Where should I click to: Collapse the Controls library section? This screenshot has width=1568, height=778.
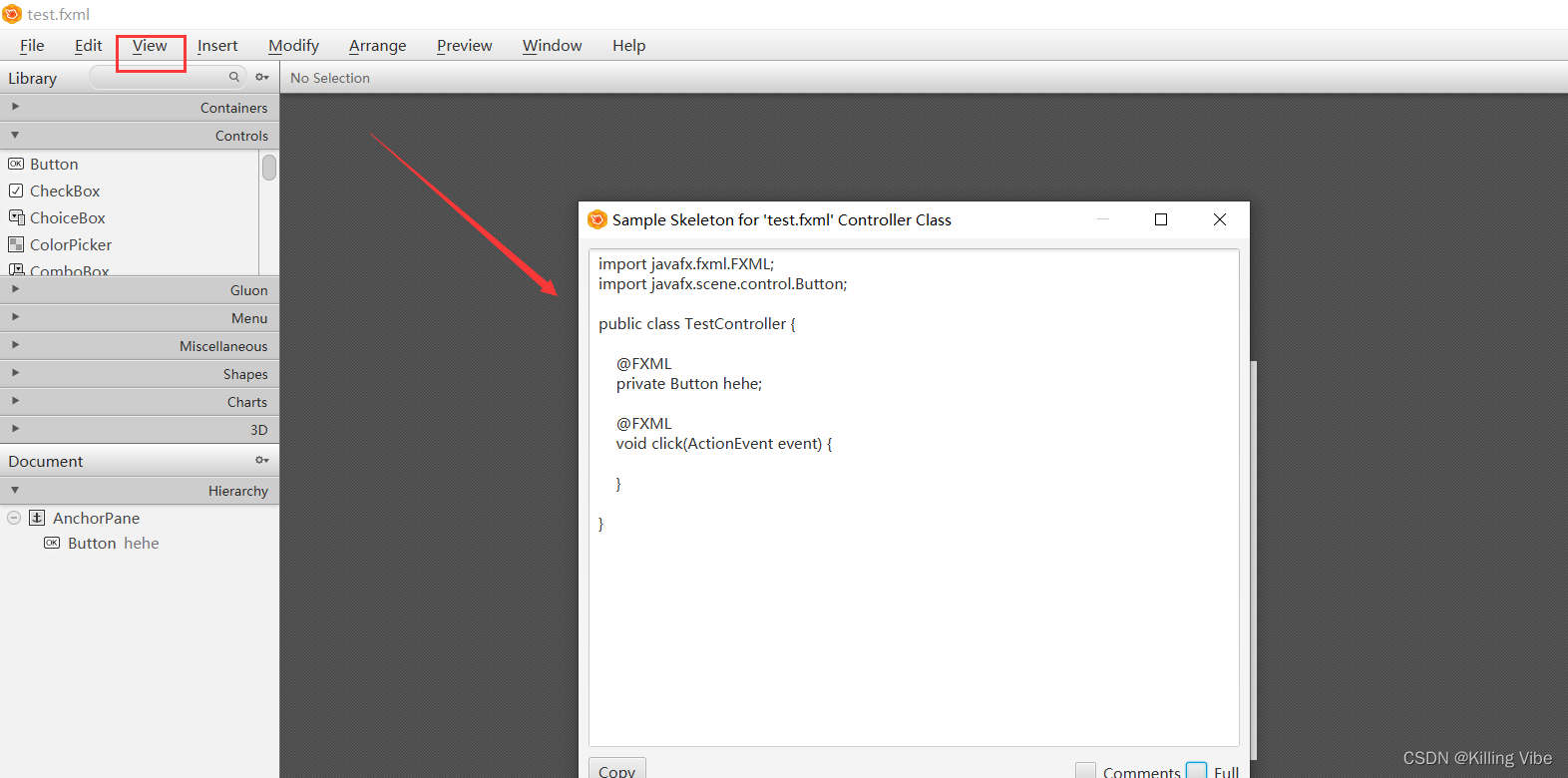coord(15,135)
